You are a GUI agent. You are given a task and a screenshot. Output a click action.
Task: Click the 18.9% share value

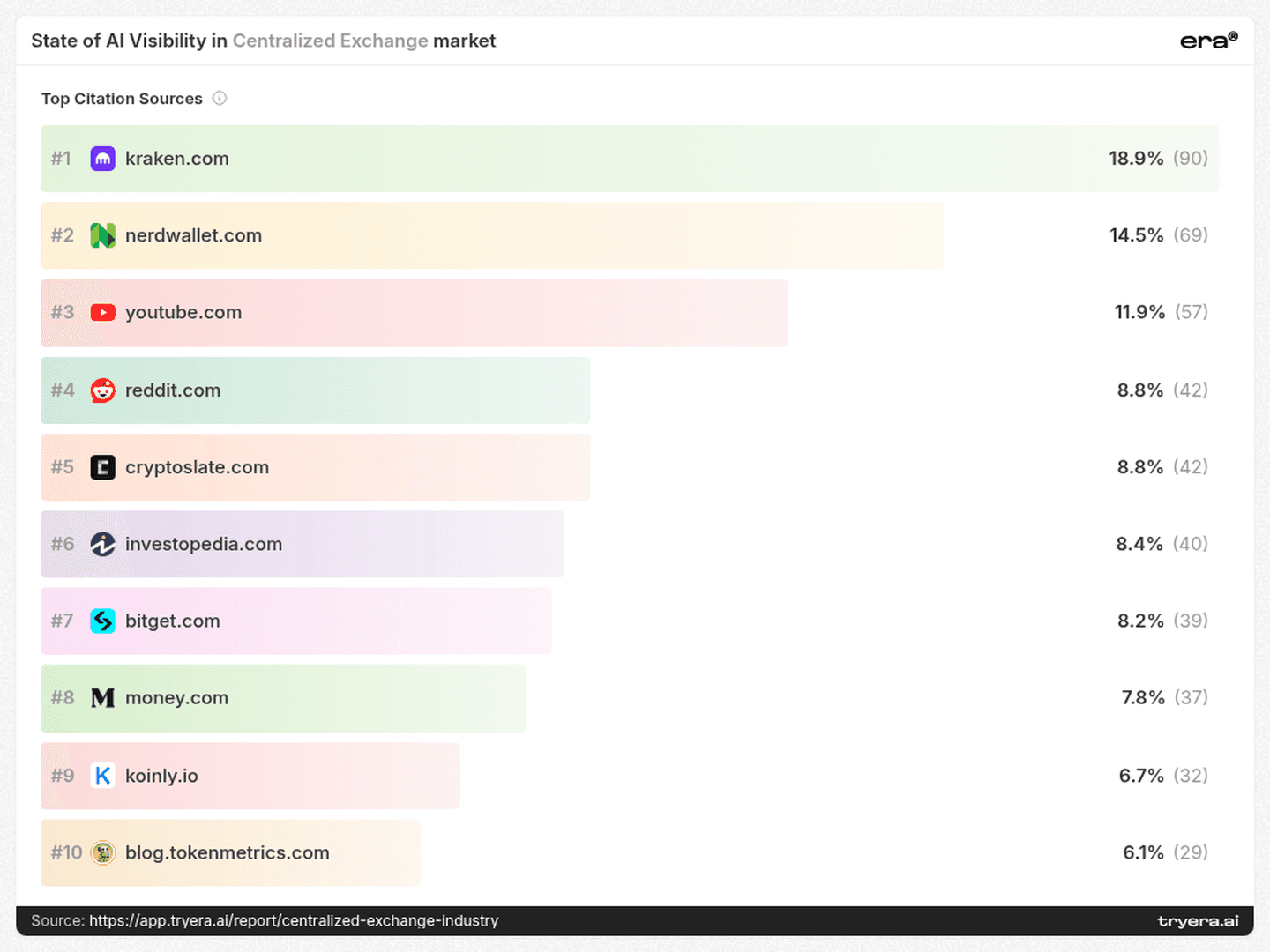tap(1137, 159)
